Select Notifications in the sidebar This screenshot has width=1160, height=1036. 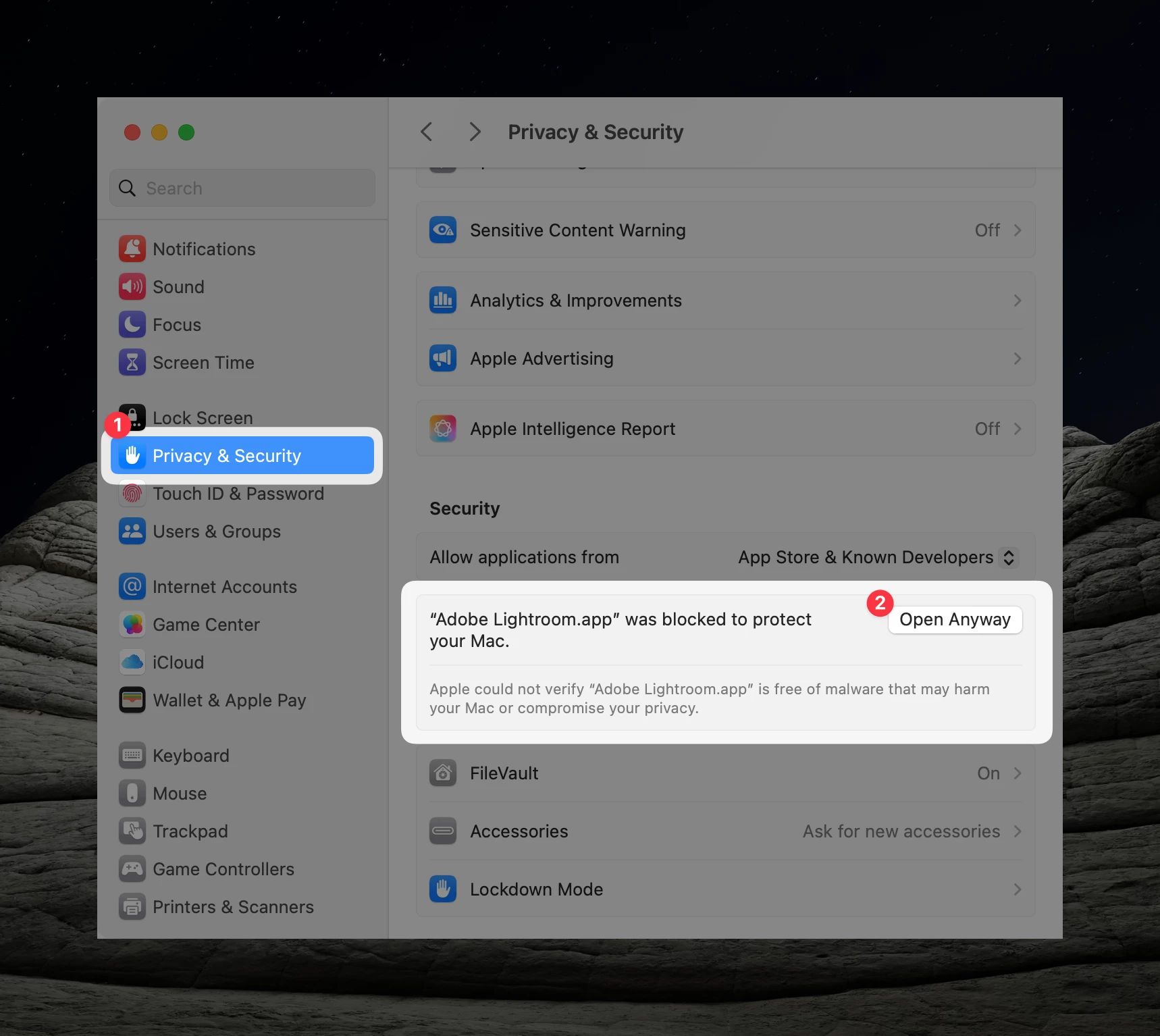[242, 249]
